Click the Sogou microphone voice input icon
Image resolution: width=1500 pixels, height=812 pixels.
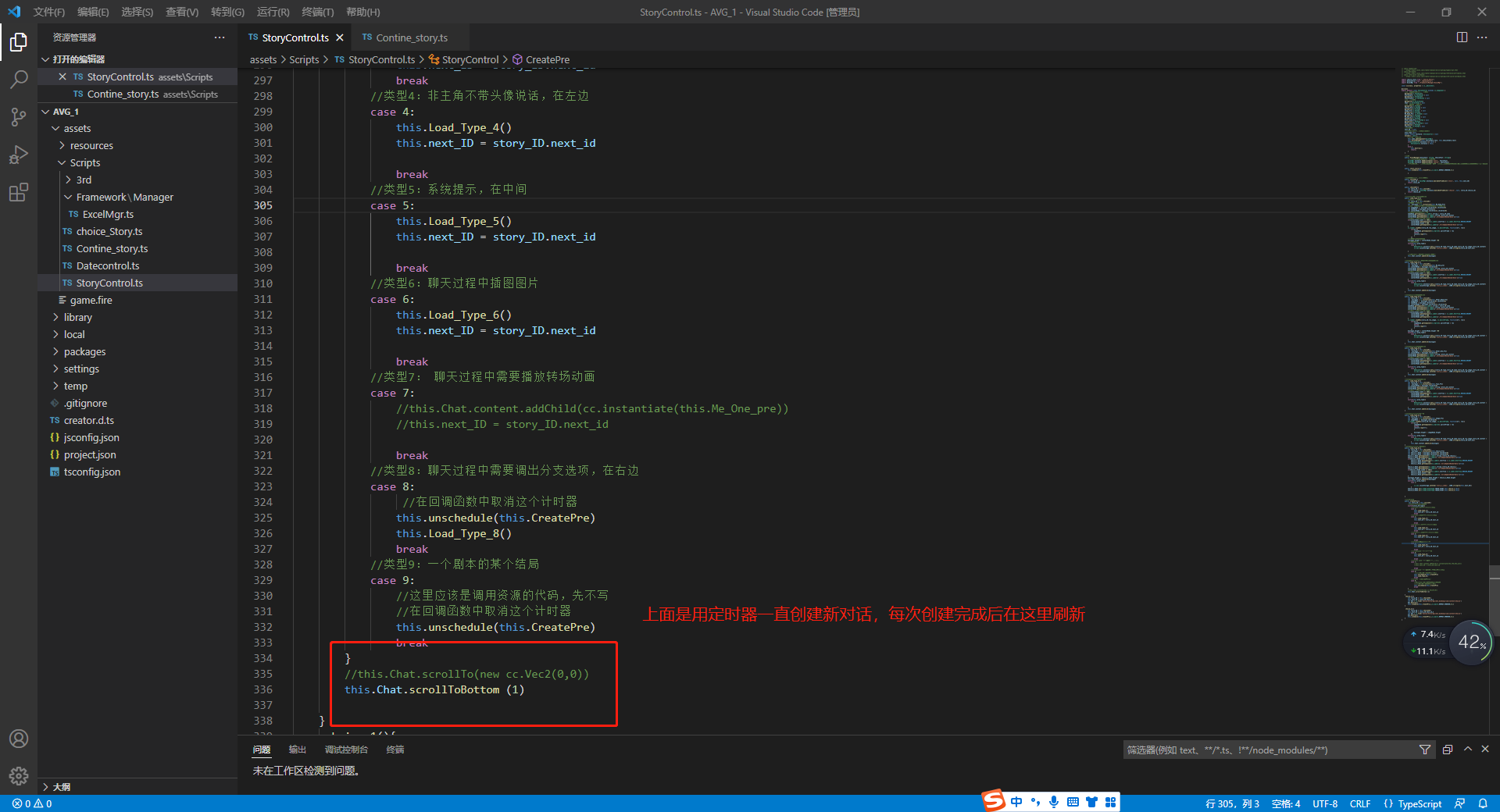coord(1054,802)
